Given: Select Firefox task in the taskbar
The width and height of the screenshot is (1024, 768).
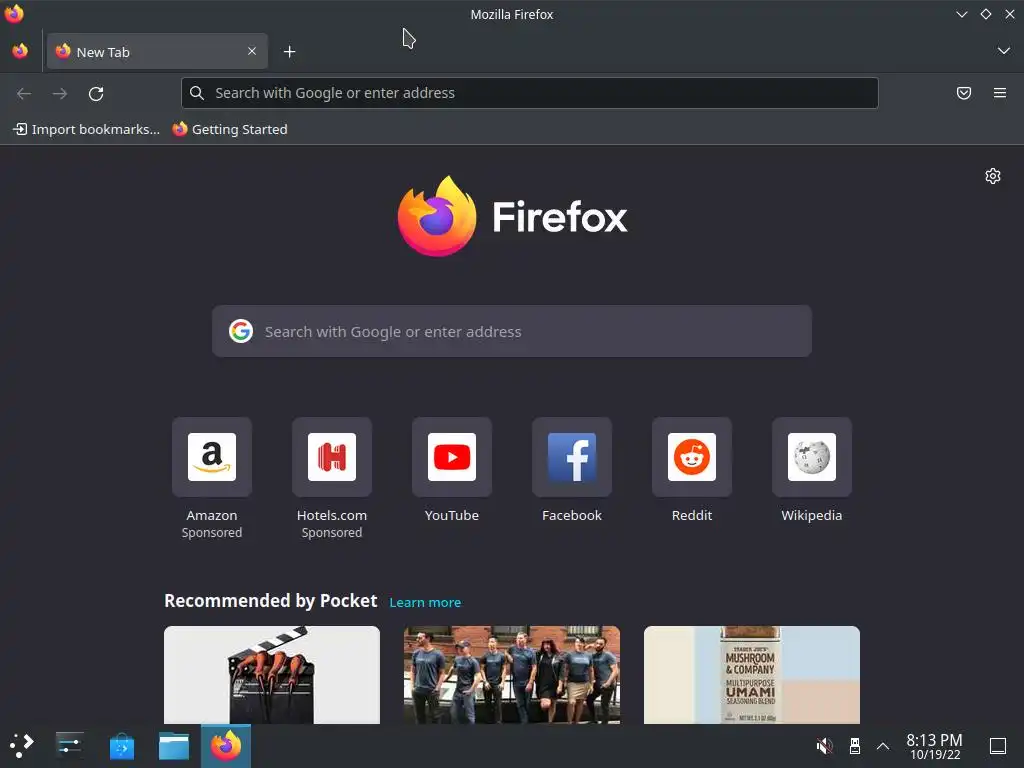Looking at the screenshot, I should pos(226,745).
